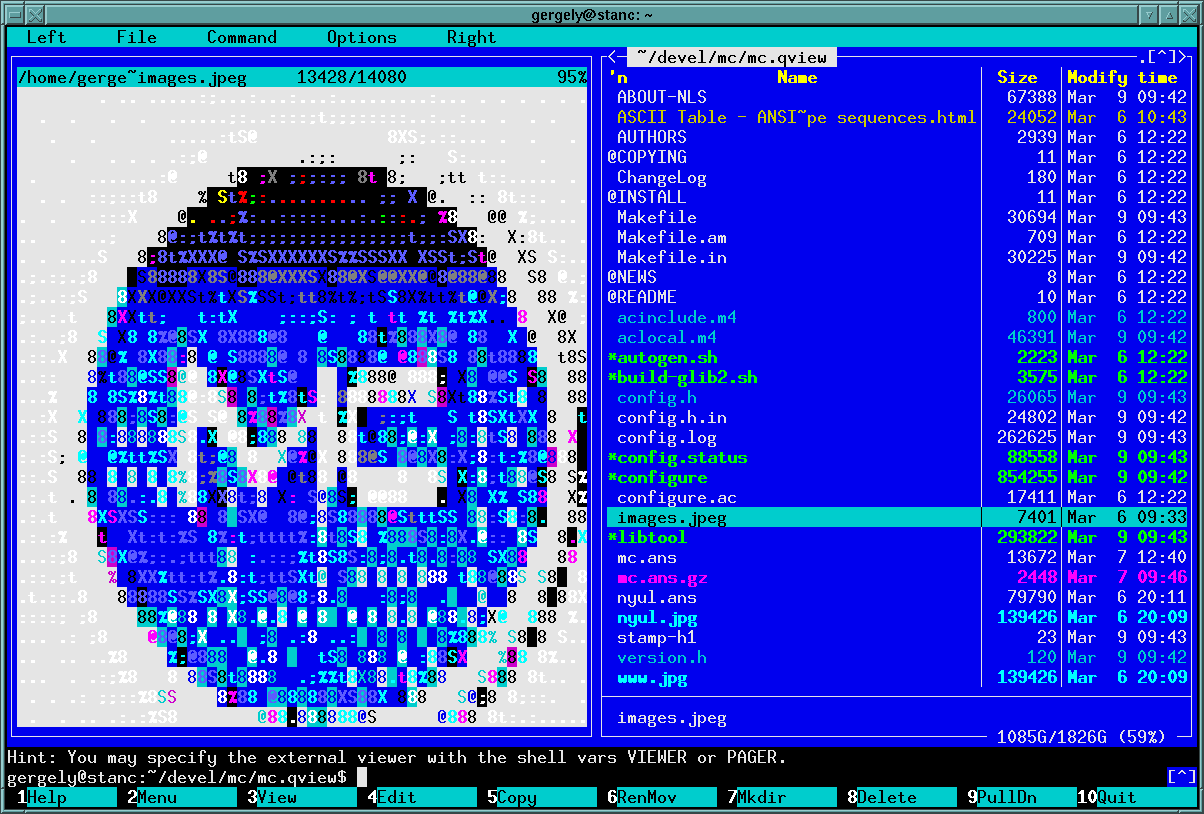Click the command line [^] toggle

[x=1181, y=777]
